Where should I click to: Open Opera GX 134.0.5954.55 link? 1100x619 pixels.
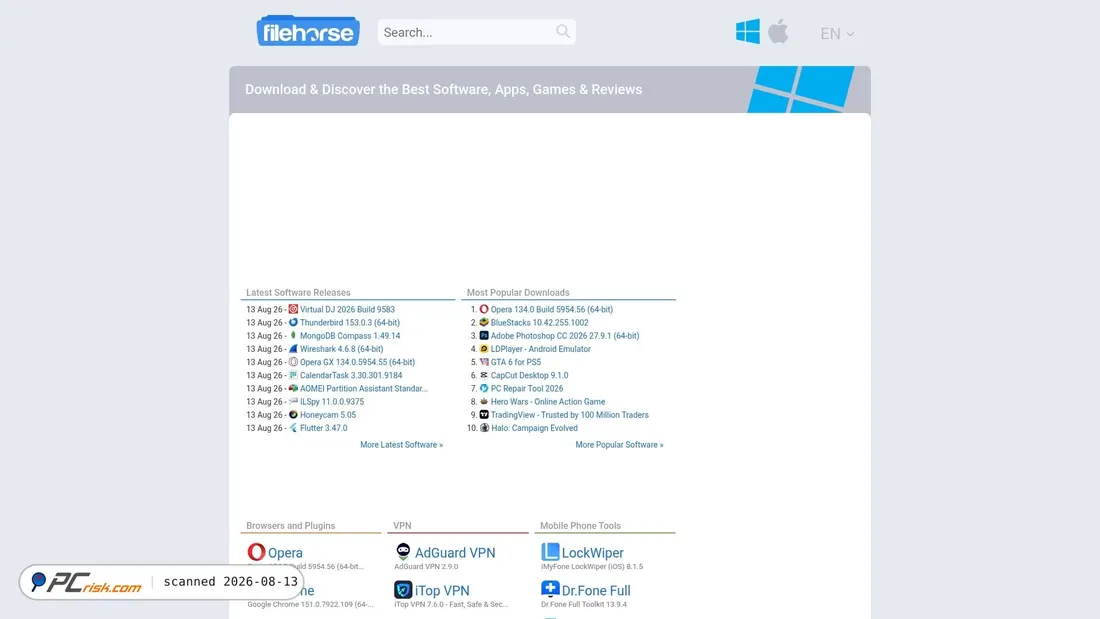click(x=358, y=362)
